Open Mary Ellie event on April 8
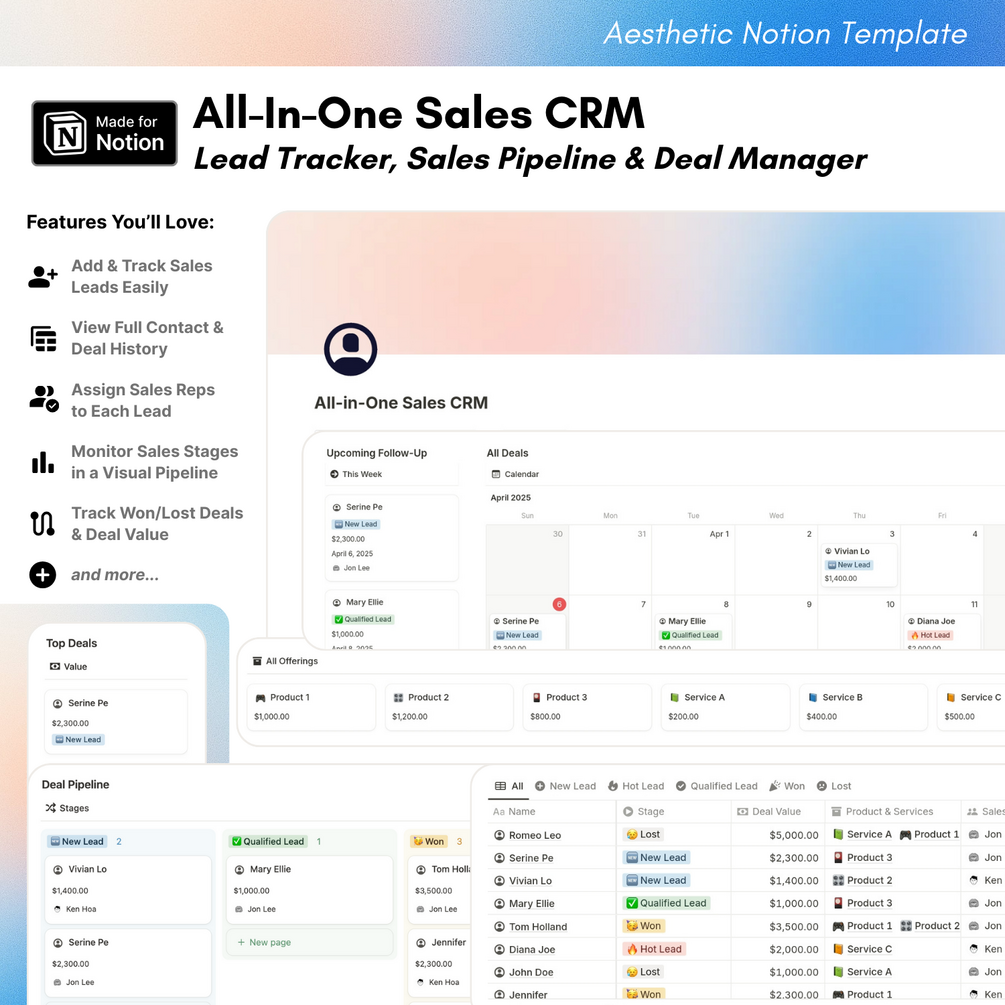 coord(694,632)
